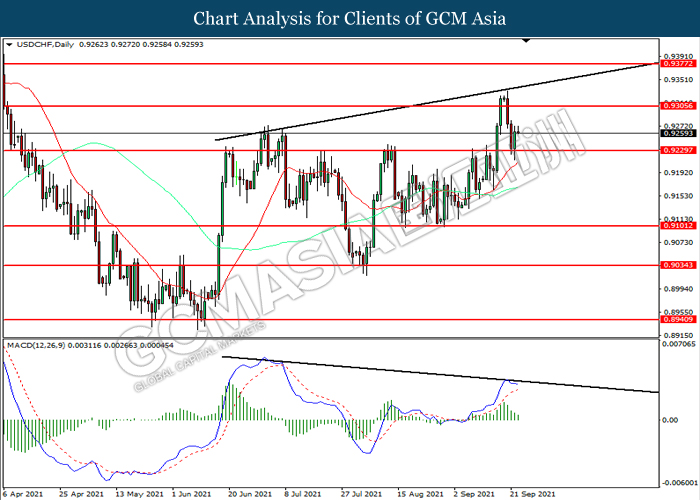Click the 6 Apr 2021 date label
The height and width of the screenshot is (500, 700).
pos(24,493)
